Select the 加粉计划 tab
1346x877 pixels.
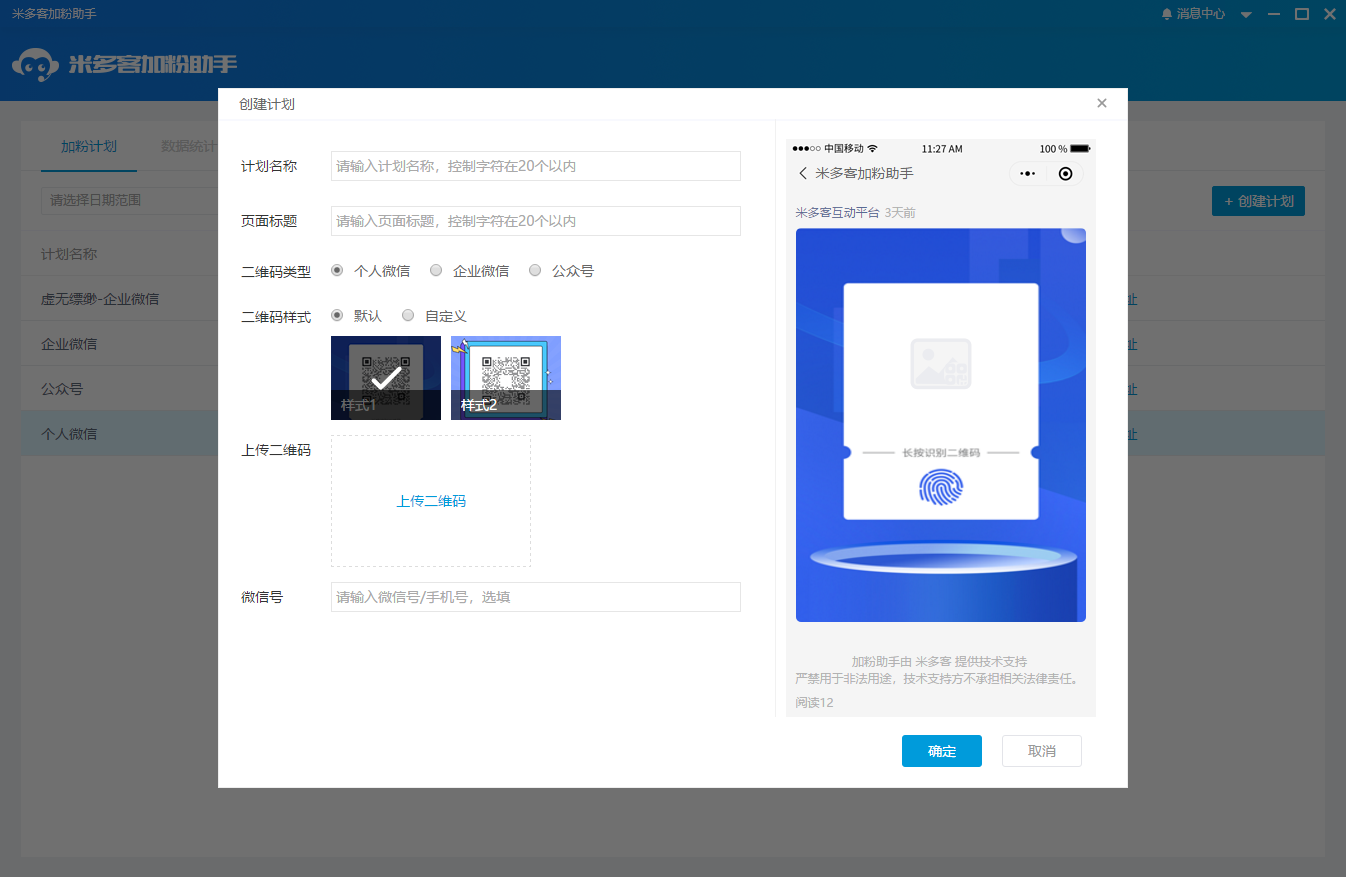pos(89,145)
